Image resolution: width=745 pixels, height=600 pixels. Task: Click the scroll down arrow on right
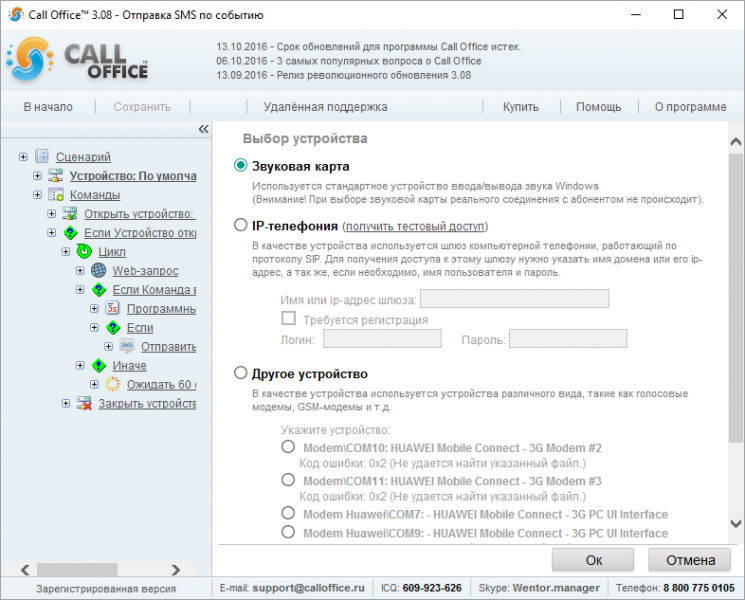735,524
